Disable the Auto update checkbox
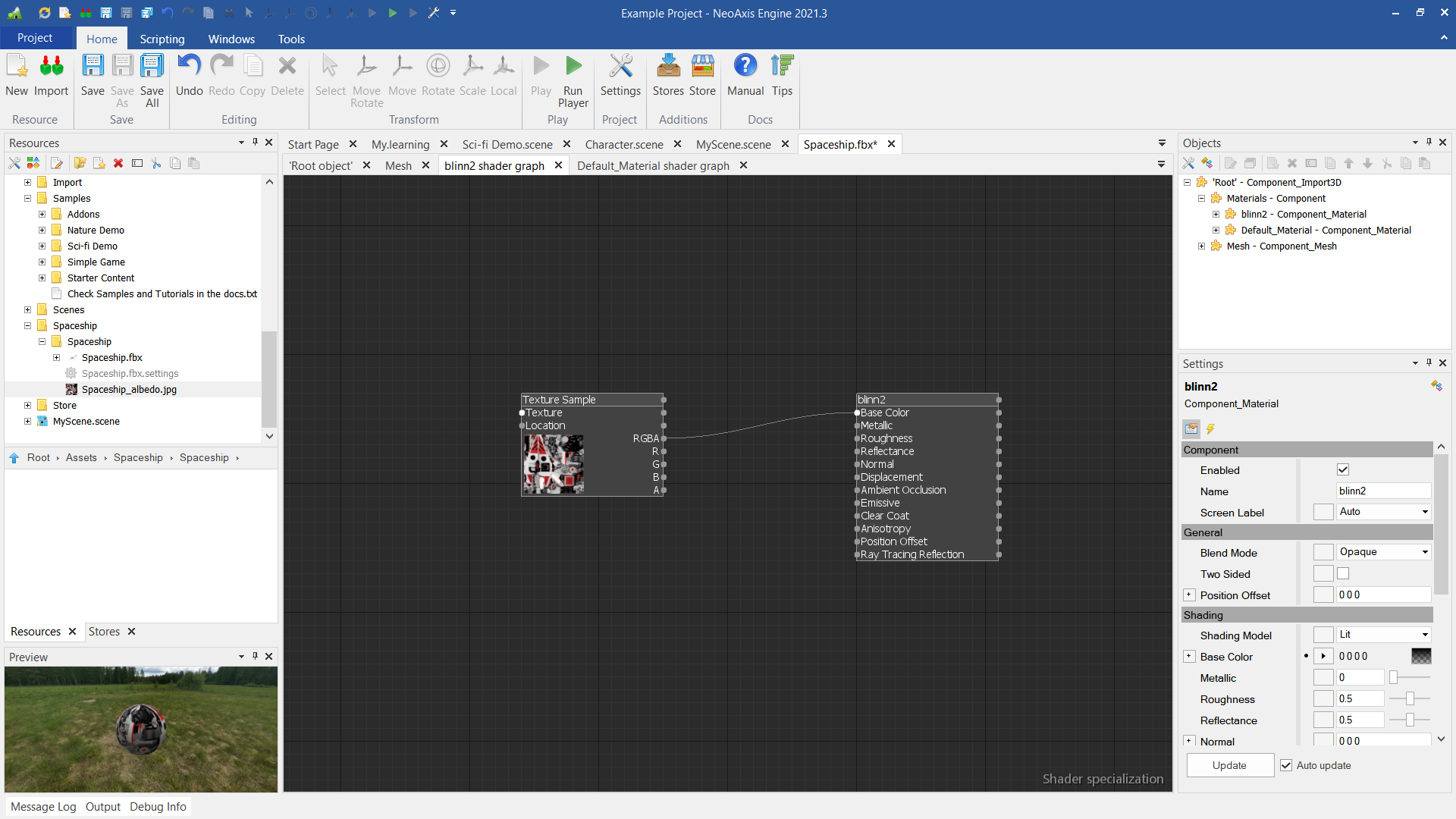The height and width of the screenshot is (819, 1456). (x=1286, y=765)
